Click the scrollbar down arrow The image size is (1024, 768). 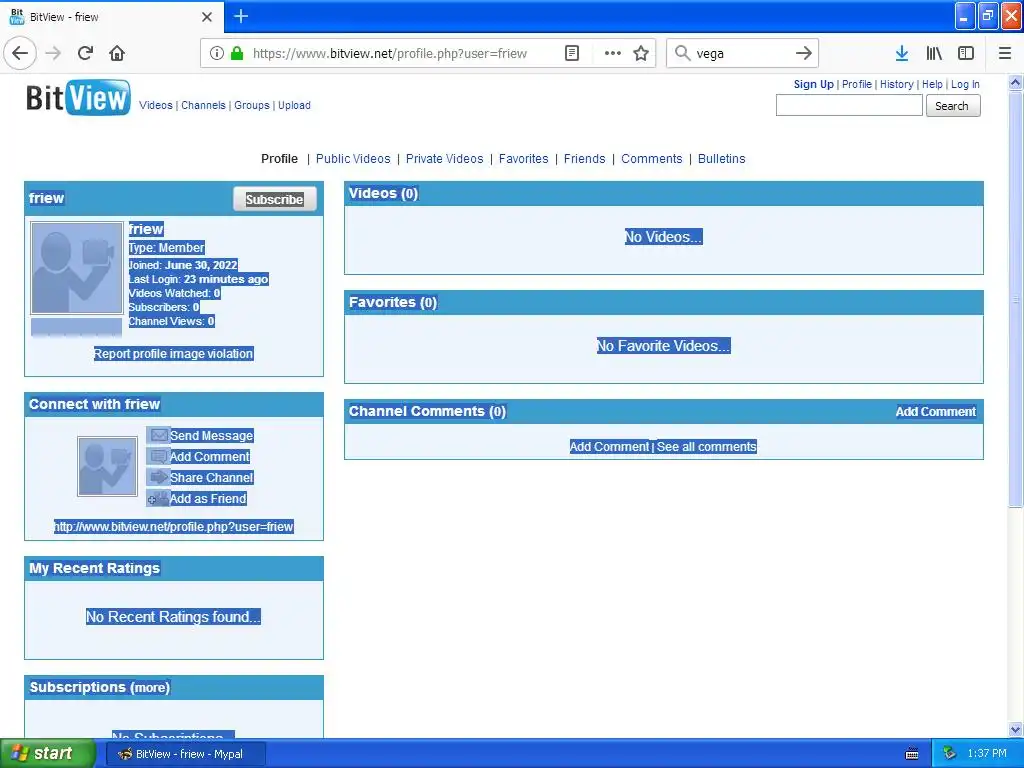1016,730
